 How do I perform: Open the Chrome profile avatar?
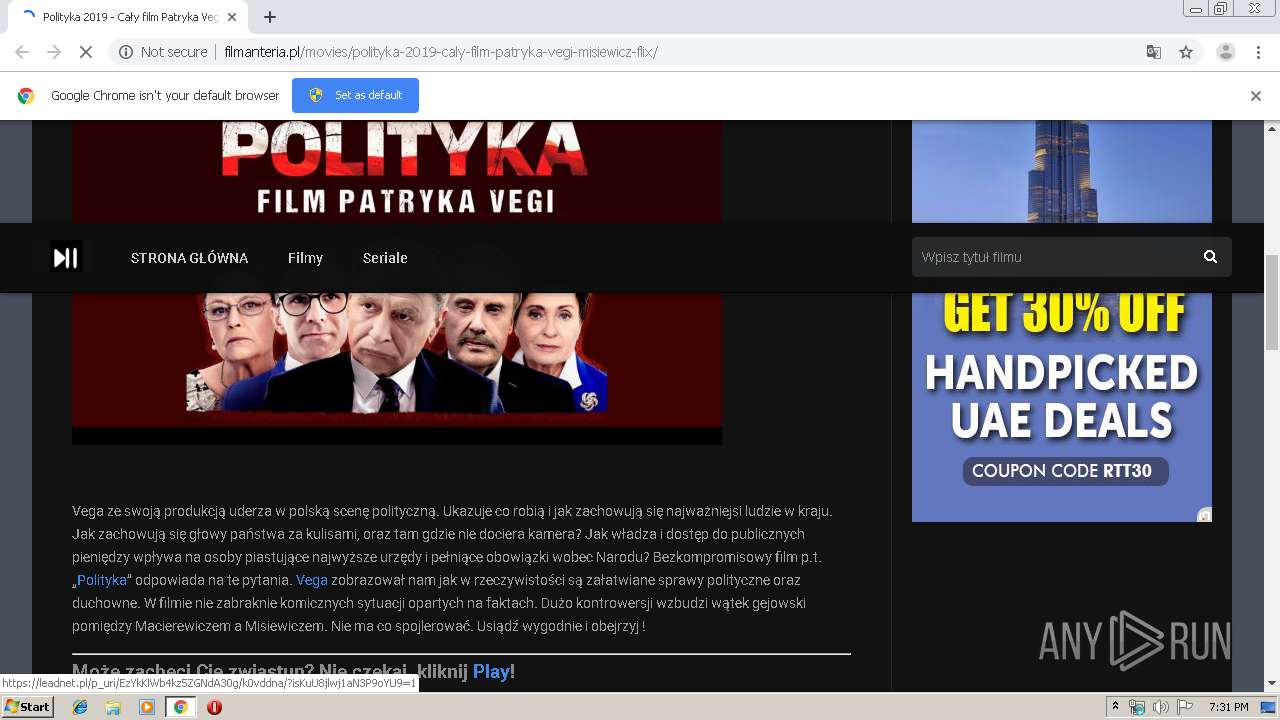(1225, 52)
